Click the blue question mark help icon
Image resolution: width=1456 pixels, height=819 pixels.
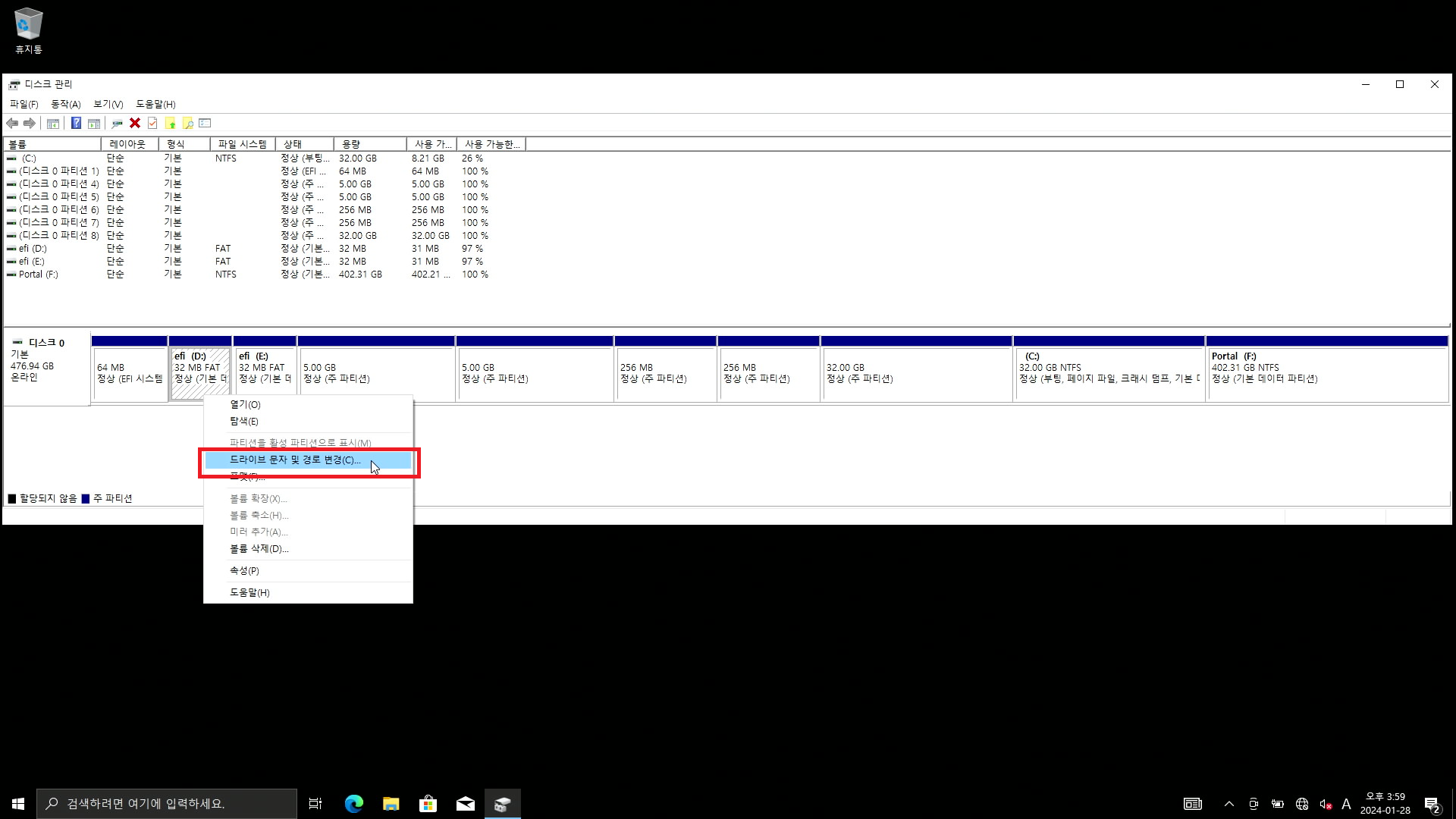[76, 123]
